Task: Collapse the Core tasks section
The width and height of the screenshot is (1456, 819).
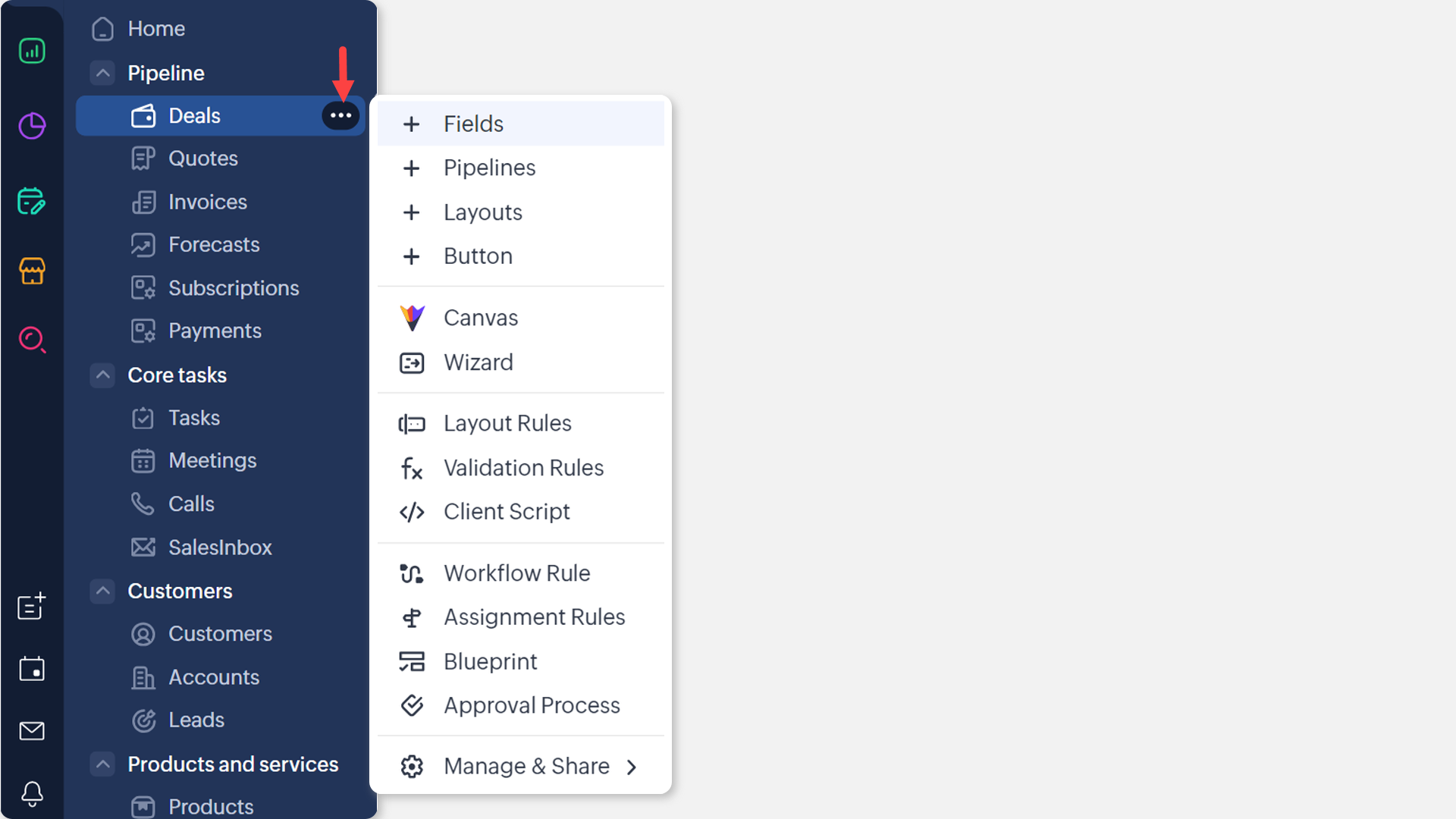Action: tap(102, 375)
